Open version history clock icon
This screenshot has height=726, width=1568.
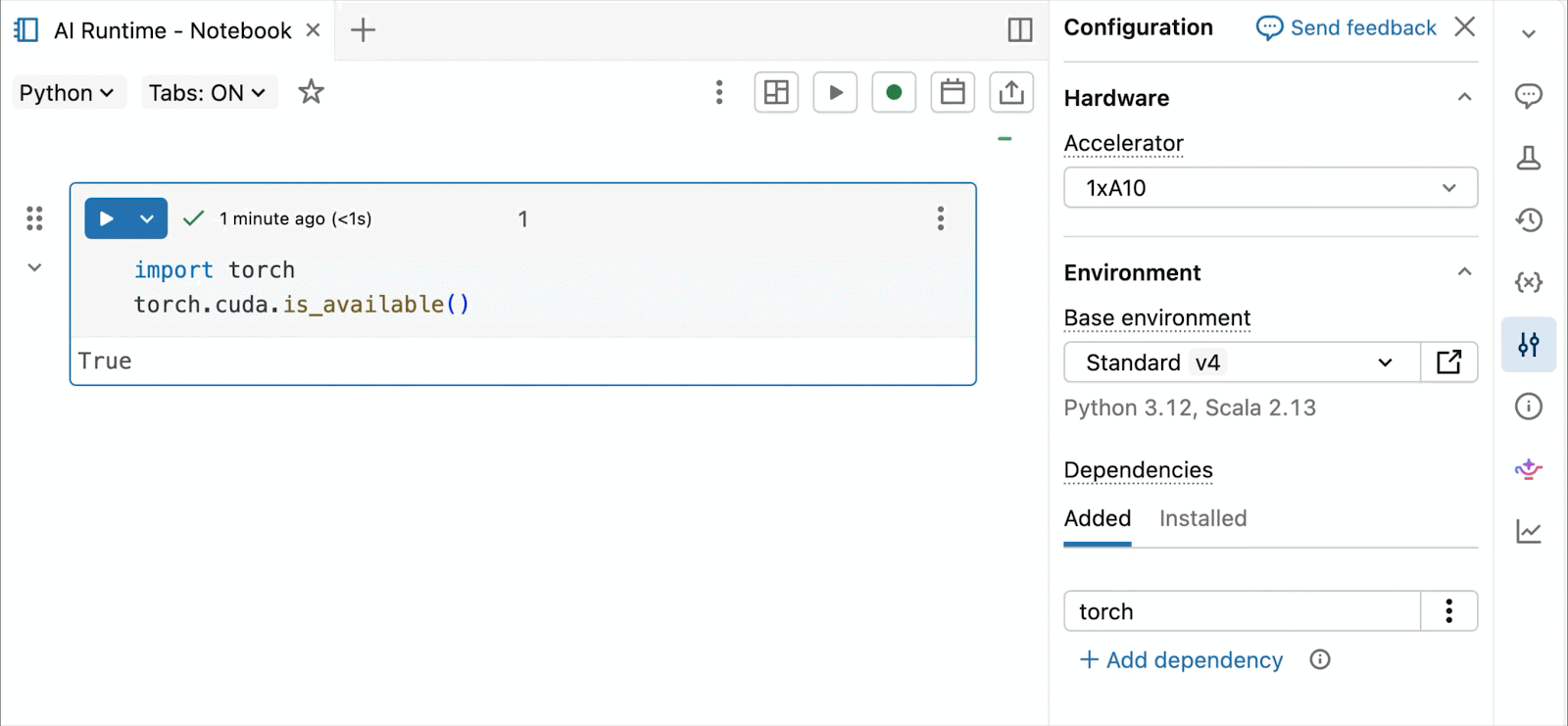click(1528, 220)
